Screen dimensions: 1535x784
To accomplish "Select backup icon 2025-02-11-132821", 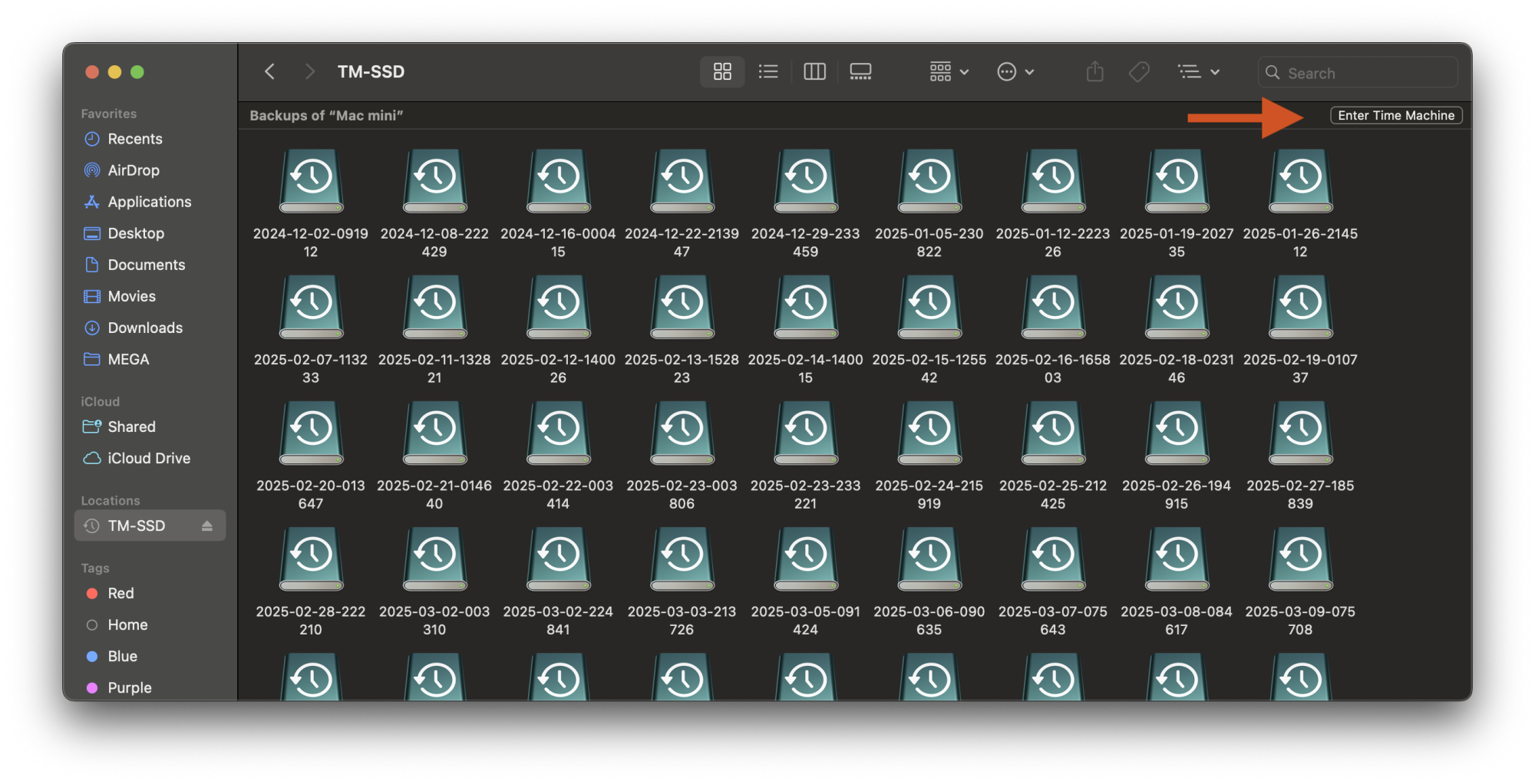I will click(434, 307).
